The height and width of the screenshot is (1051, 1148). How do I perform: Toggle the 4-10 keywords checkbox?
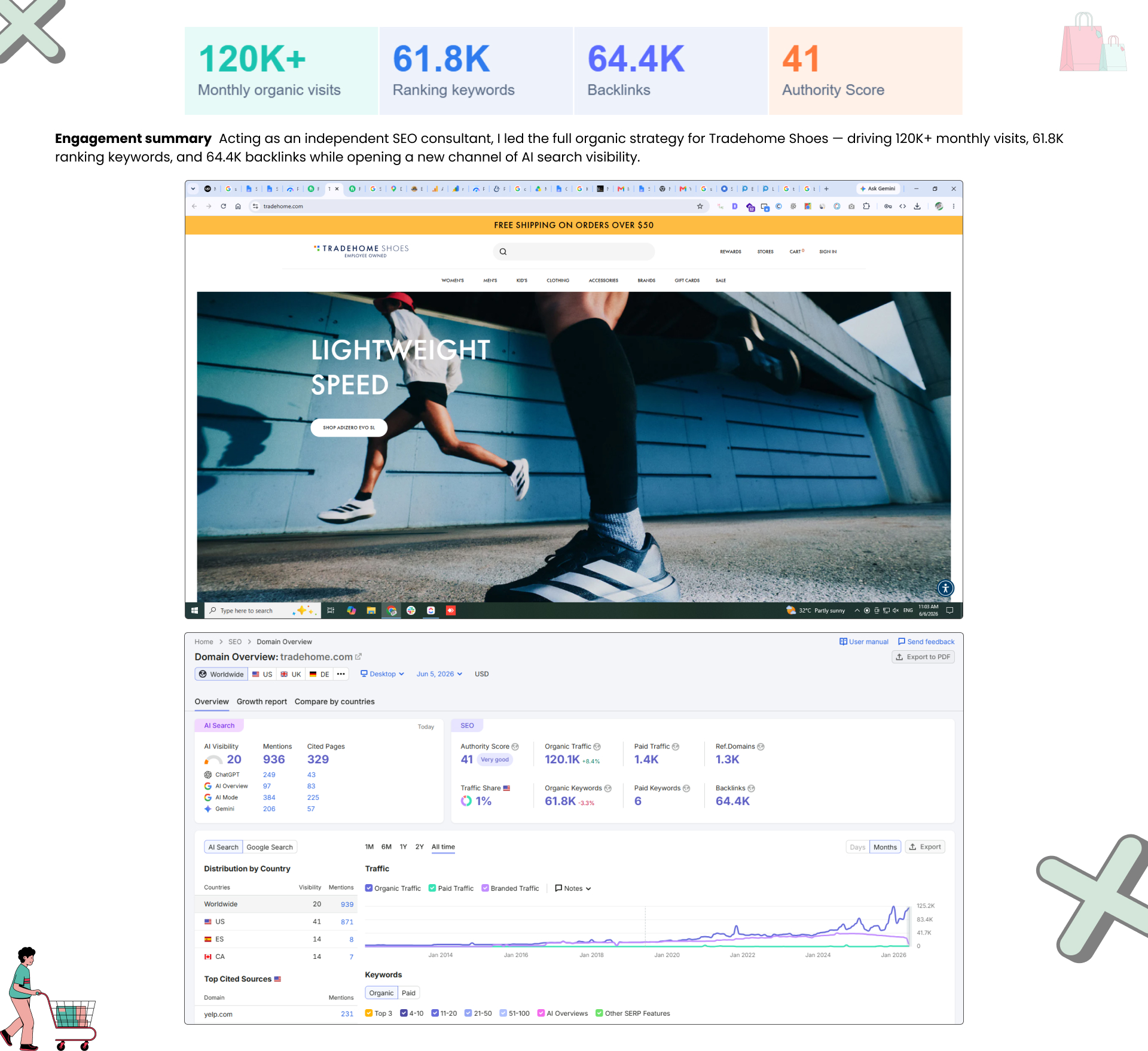point(404,1013)
